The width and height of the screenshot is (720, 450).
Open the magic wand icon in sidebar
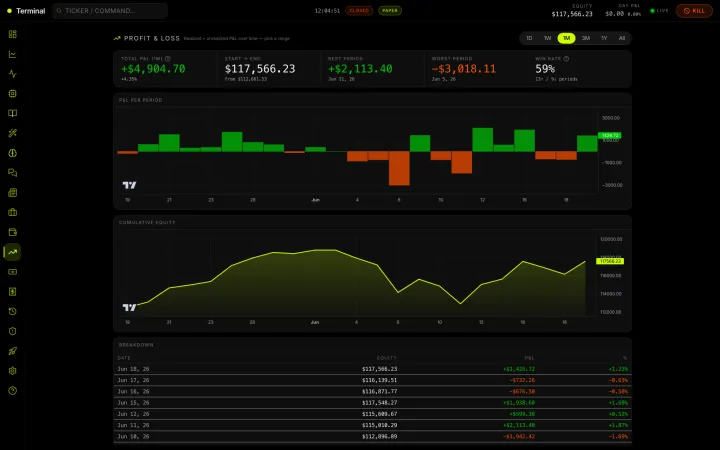point(12,133)
